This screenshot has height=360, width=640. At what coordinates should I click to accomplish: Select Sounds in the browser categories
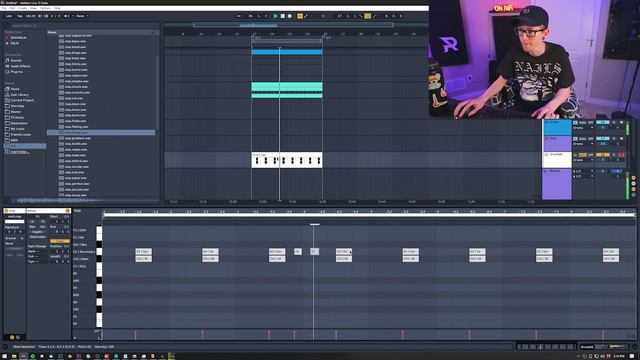point(16,60)
